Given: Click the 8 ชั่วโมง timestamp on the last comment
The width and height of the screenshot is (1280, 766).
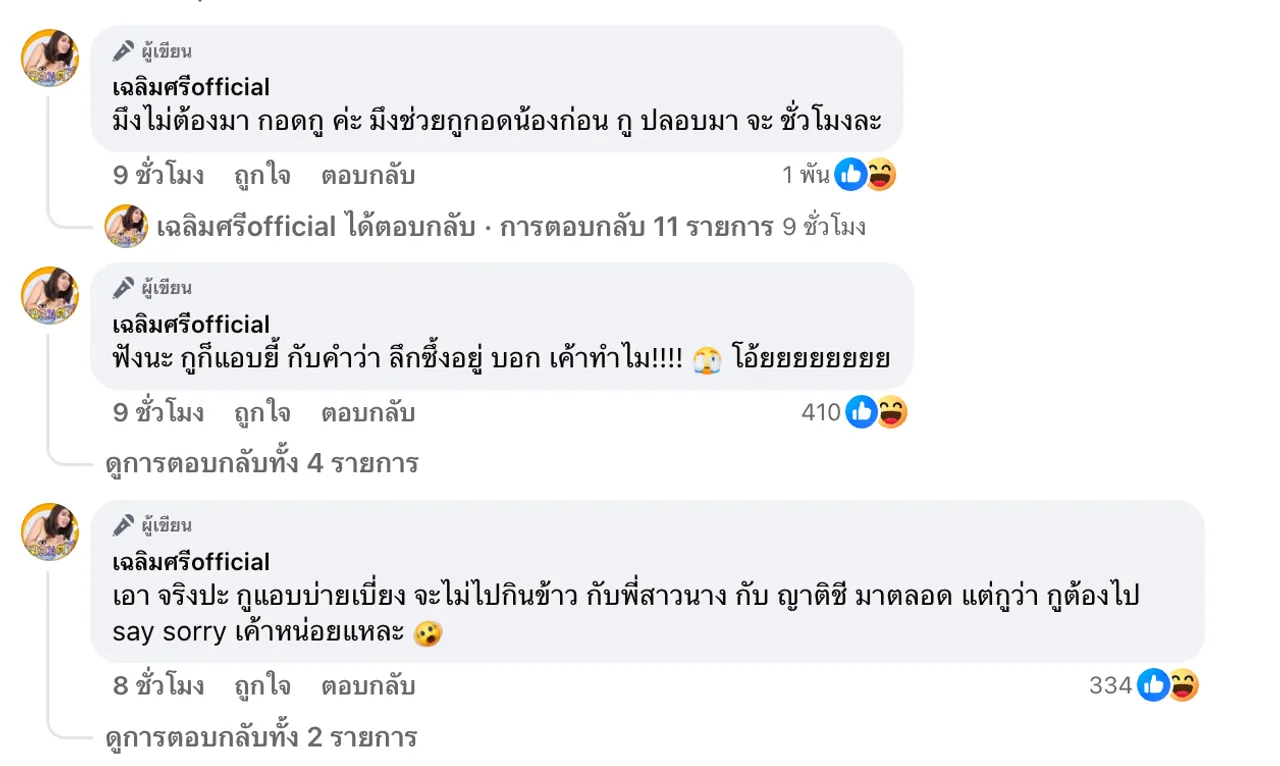Looking at the screenshot, I should coord(150,686).
